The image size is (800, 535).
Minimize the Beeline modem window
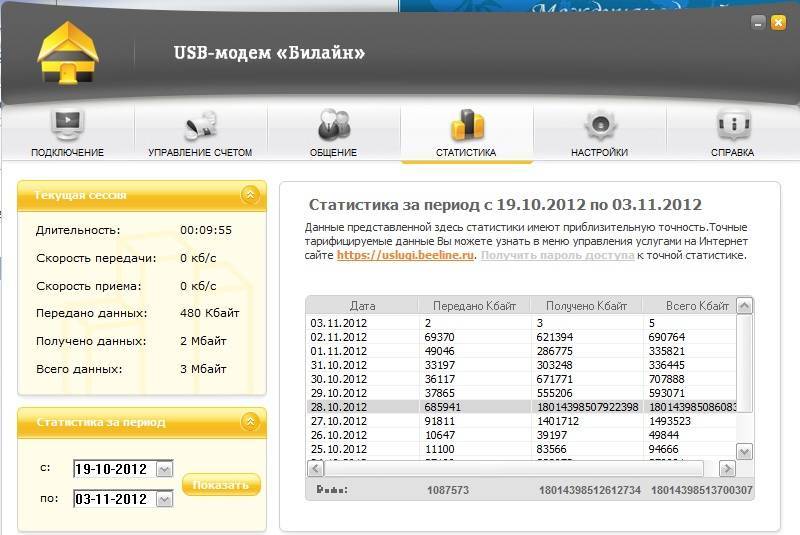[758, 23]
